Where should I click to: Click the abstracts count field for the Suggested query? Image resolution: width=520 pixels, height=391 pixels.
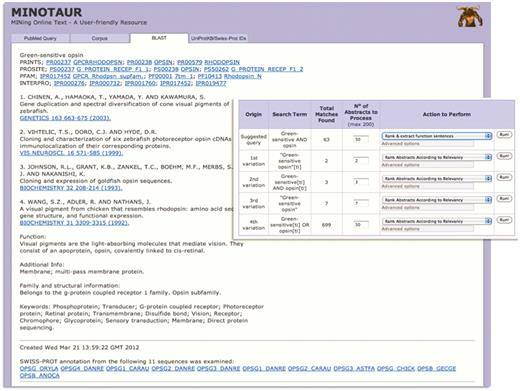(x=361, y=139)
